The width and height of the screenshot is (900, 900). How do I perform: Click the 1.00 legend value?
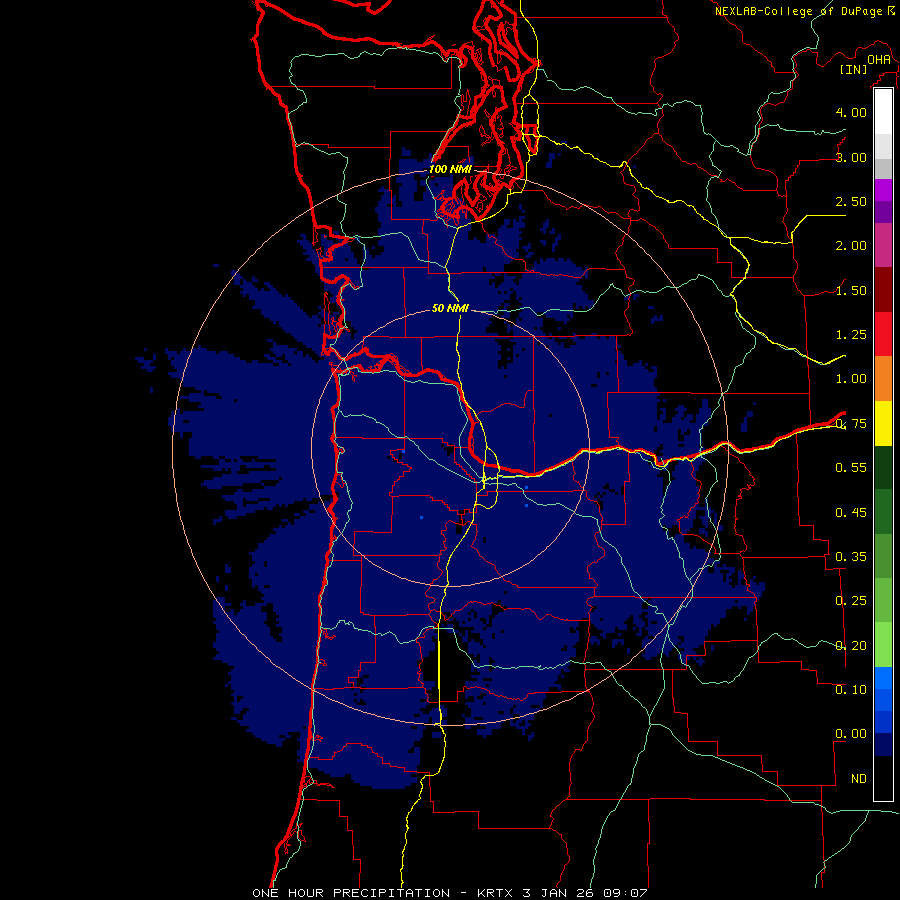pos(851,379)
